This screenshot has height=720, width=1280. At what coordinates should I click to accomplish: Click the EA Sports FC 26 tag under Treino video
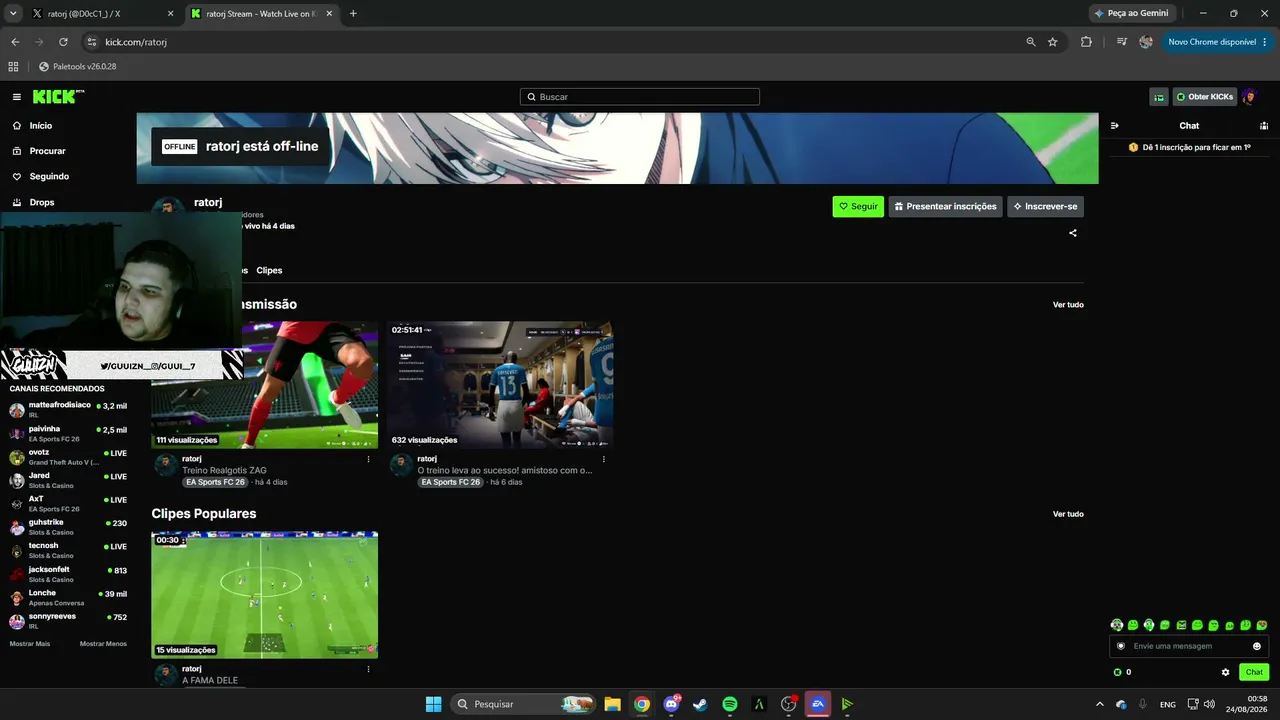pyautogui.click(x=216, y=482)
